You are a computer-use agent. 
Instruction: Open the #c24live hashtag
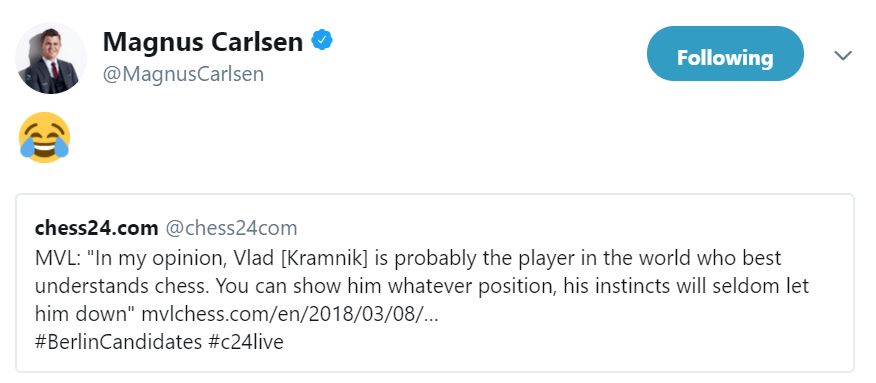[x=246, y=342]
